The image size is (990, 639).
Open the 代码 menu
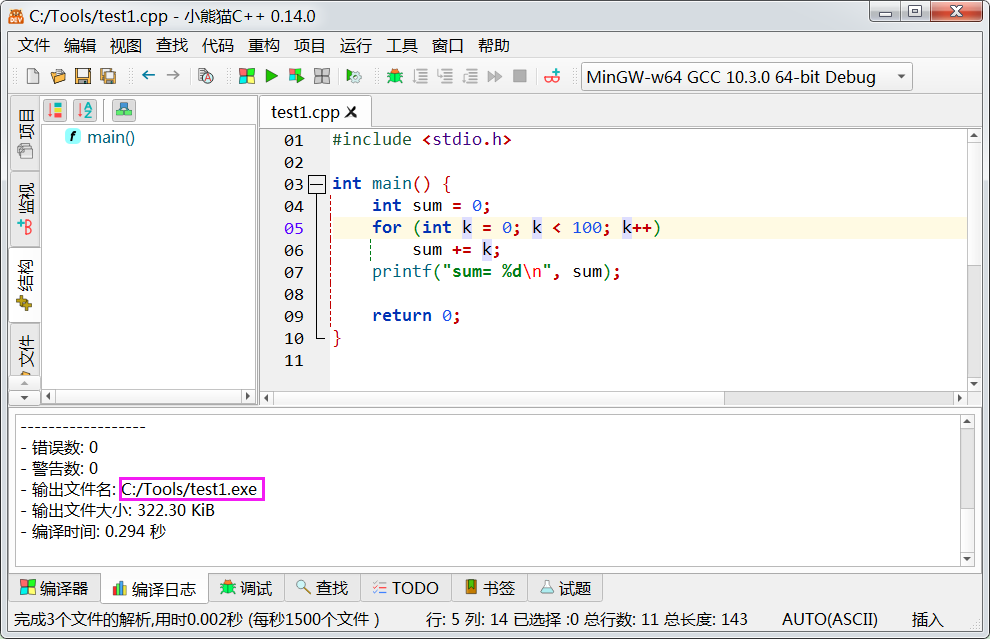pos(218,45)
